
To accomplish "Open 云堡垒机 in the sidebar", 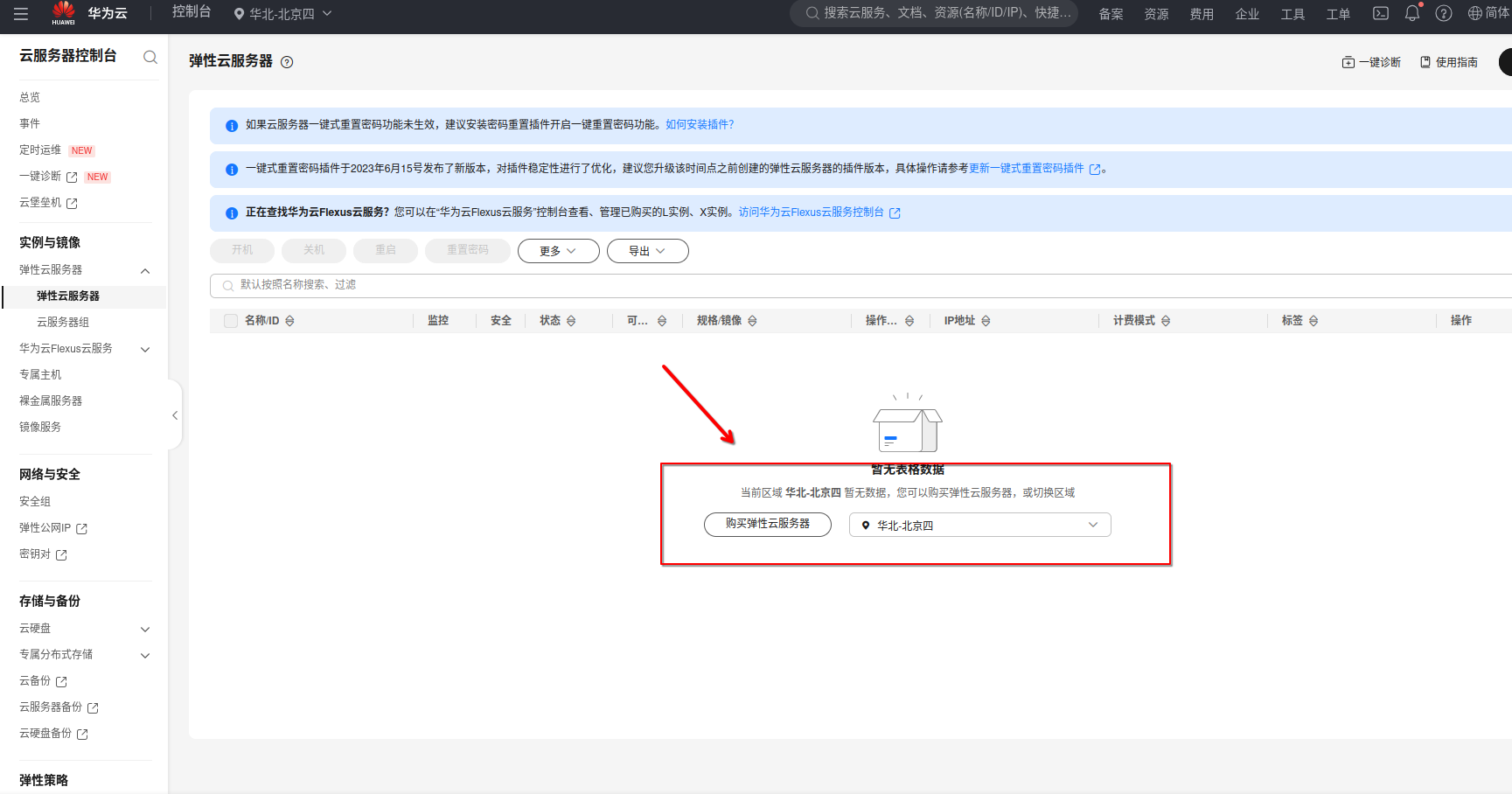I will click(x=40, y=202).
